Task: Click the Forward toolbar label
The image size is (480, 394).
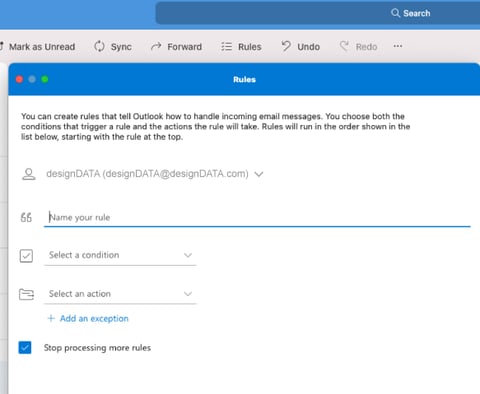Action: (184, 47)
